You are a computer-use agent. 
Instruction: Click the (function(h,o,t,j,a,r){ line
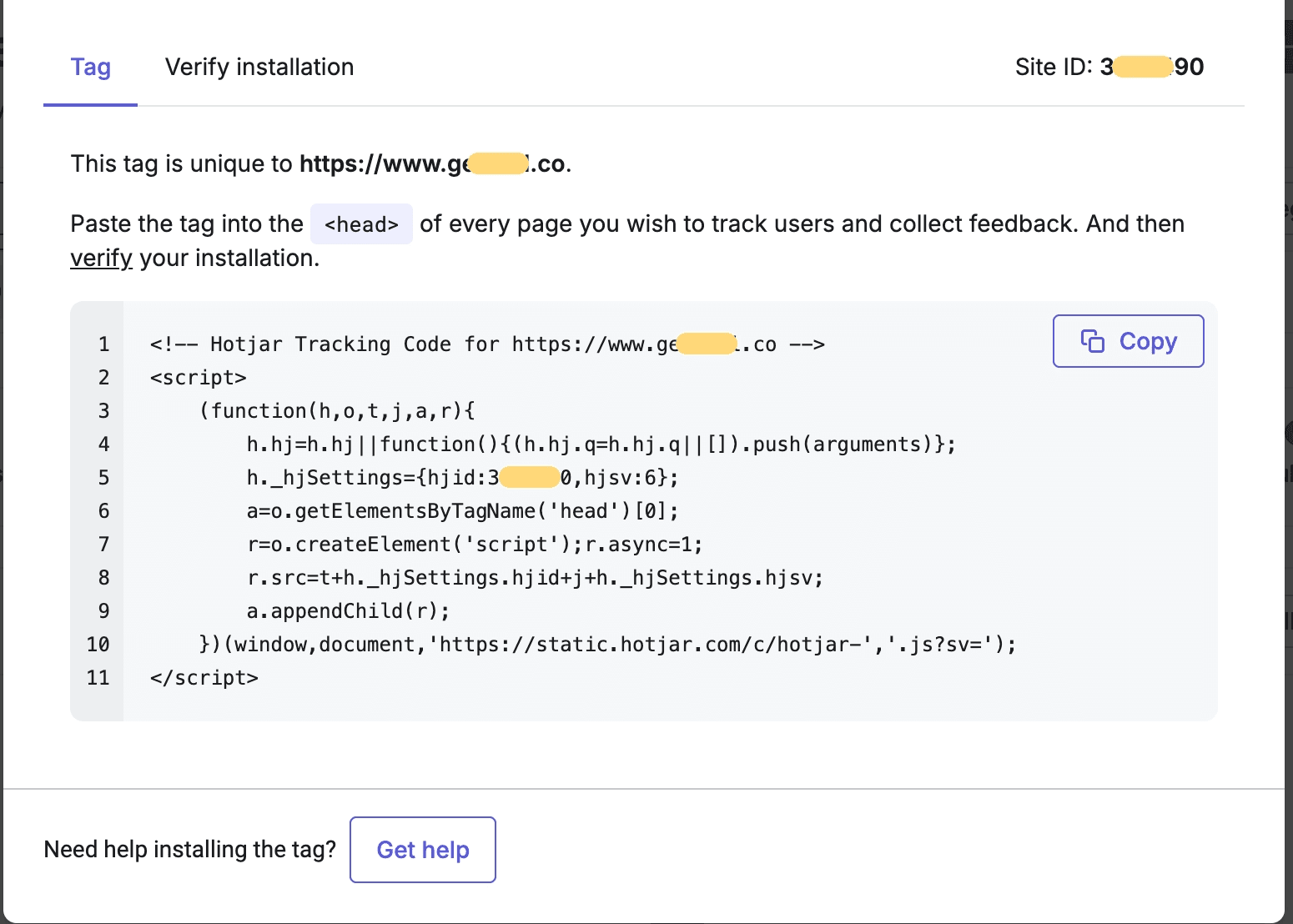(337, 411)
